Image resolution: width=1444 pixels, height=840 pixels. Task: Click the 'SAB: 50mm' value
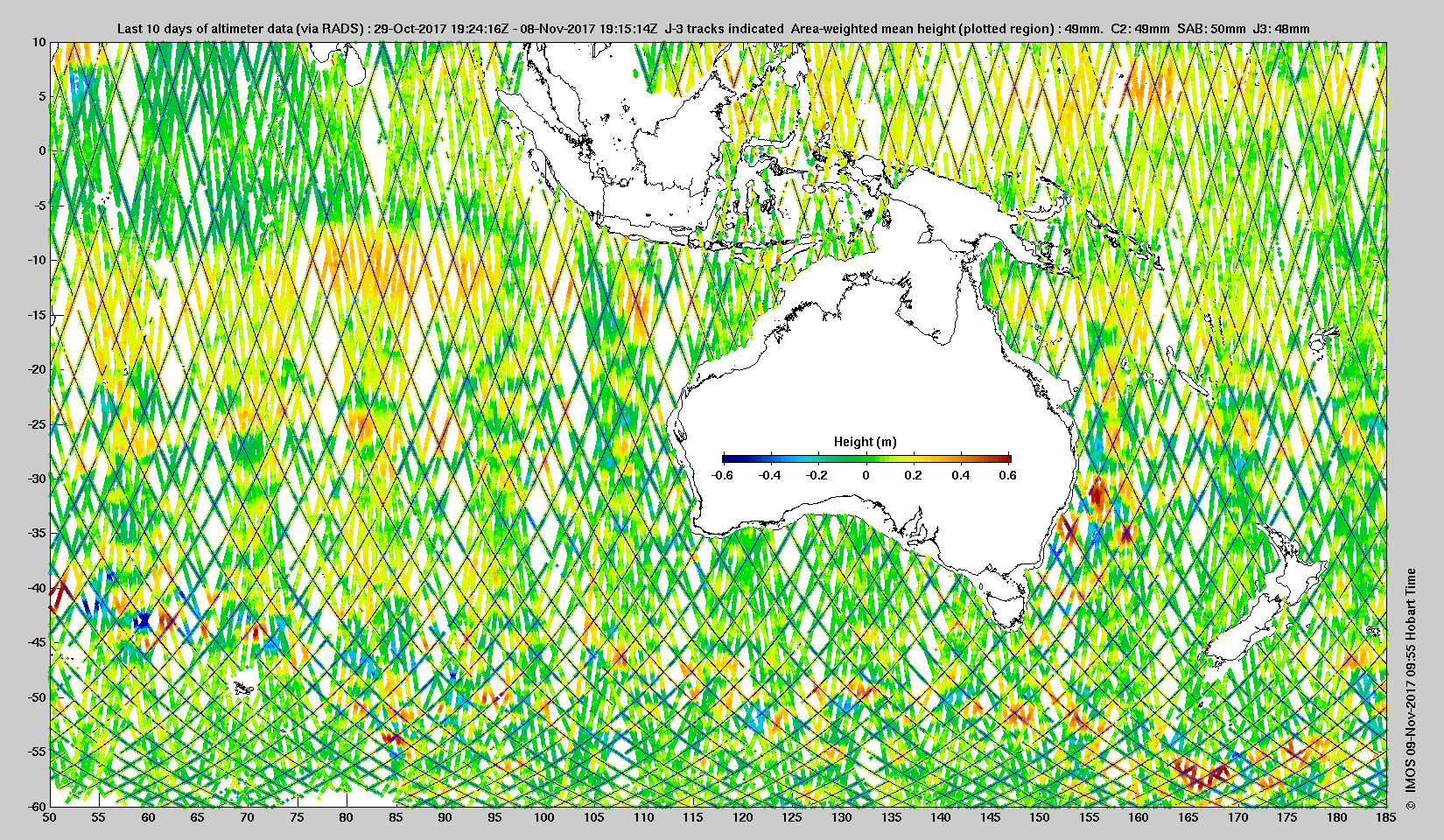pos(1211,29)
